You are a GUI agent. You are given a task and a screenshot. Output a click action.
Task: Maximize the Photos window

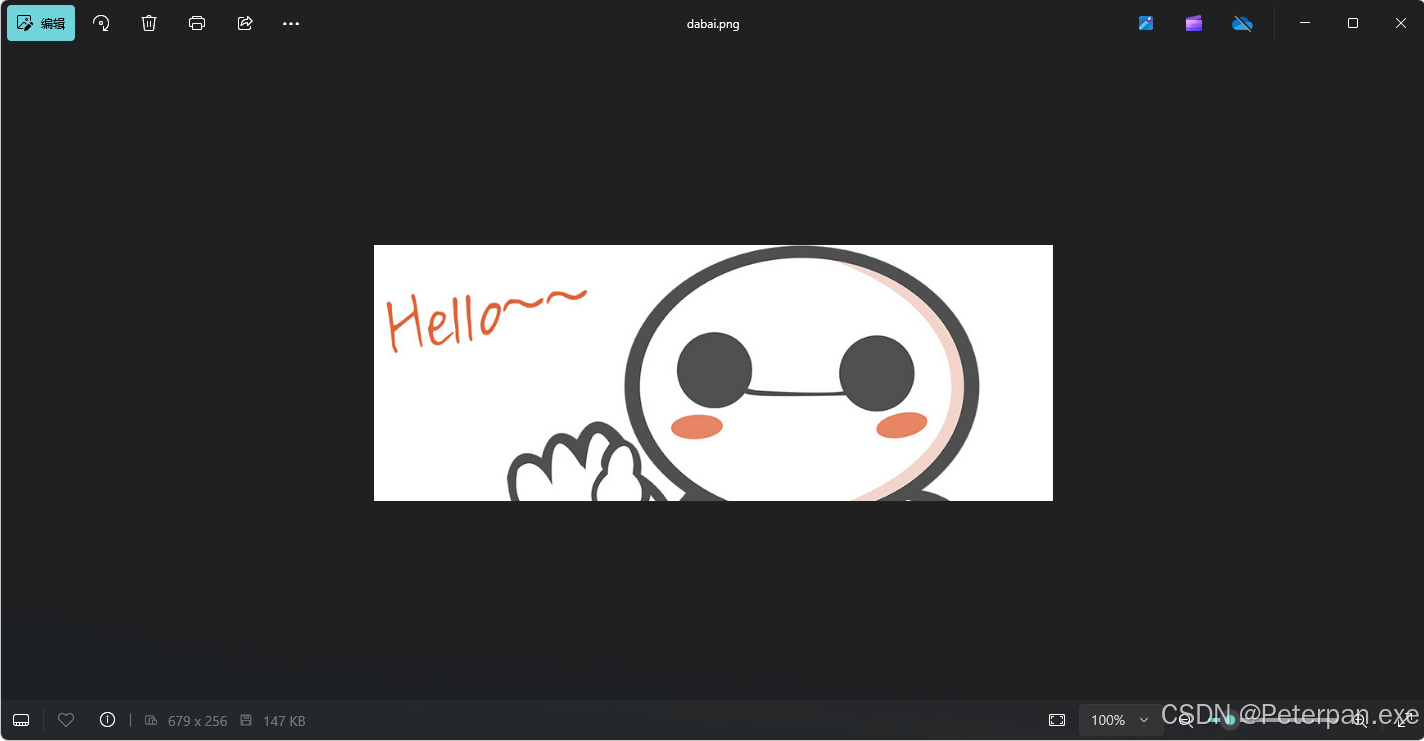[x=1353, y=23]
